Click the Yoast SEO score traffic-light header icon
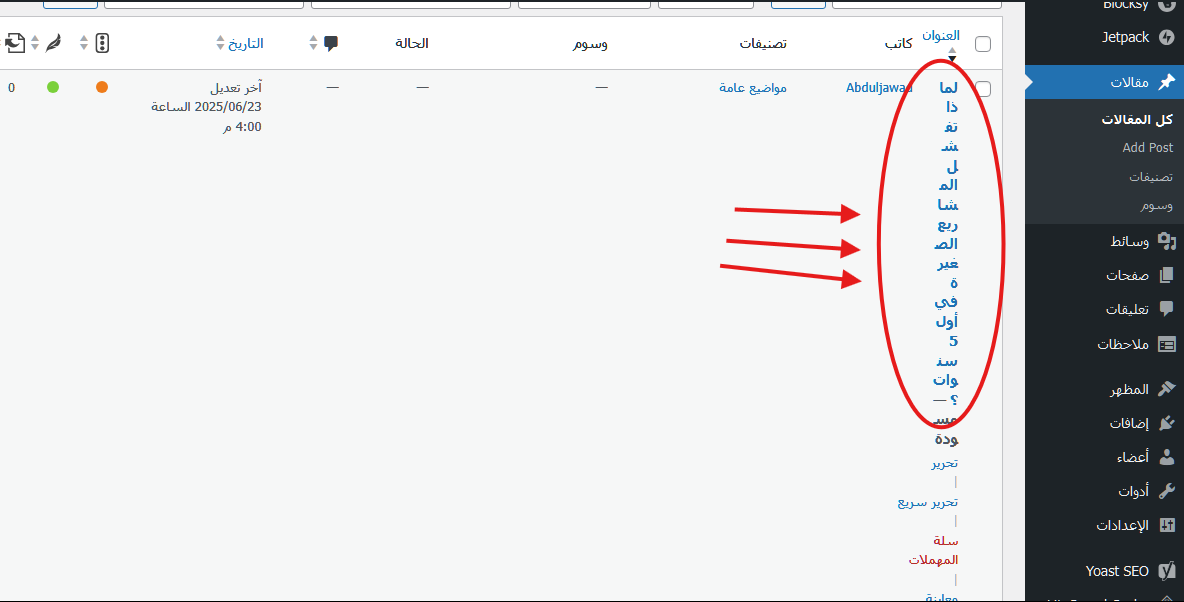1184x602 pixels. tap(103, 43)
